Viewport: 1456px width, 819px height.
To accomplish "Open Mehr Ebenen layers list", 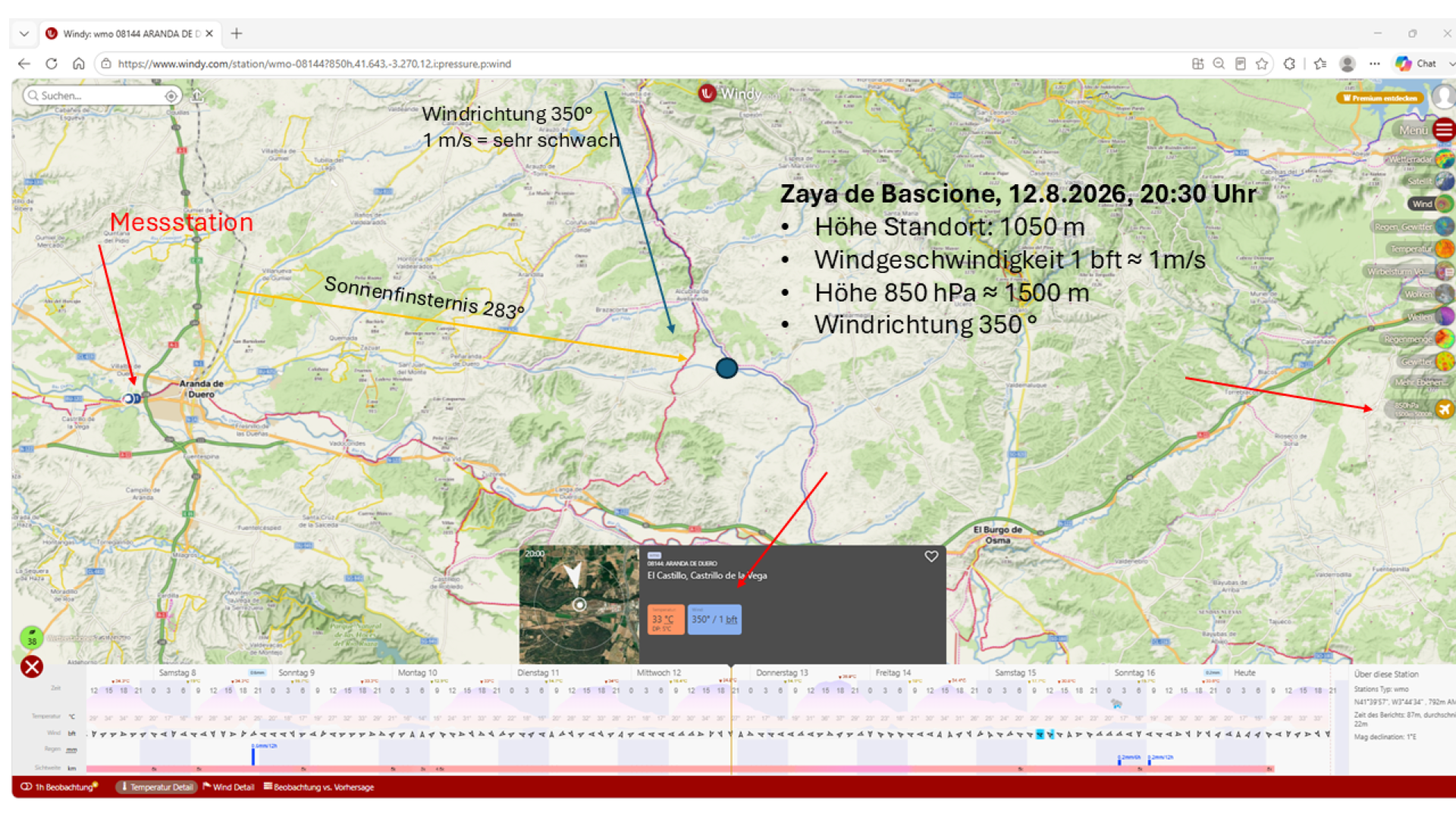I will [x=1423, y=384].
